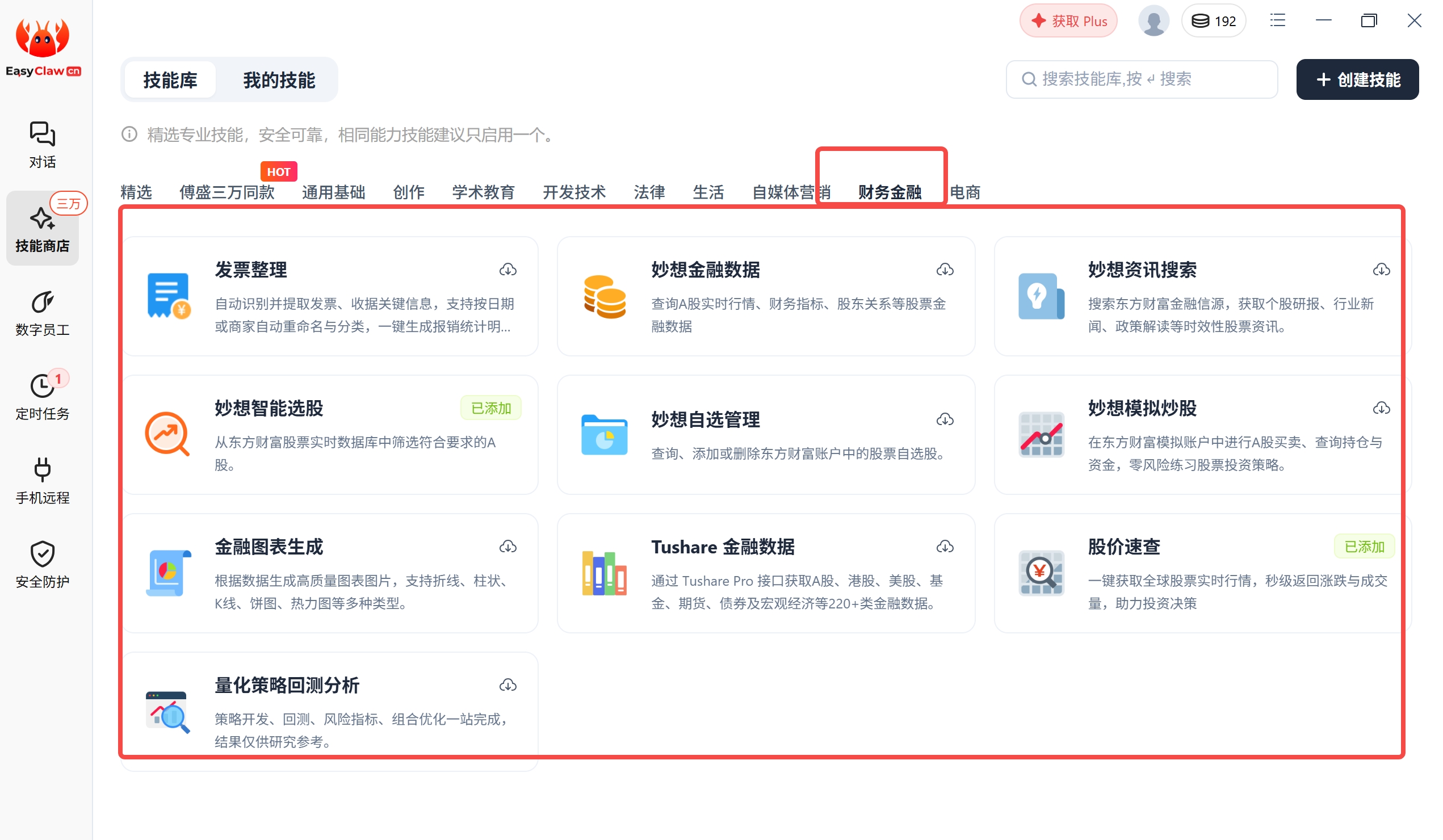The width and height of the screenshot is (1443, 840).
Task: Open the hamburger menu icon
Action: (x=1277, y=20)
